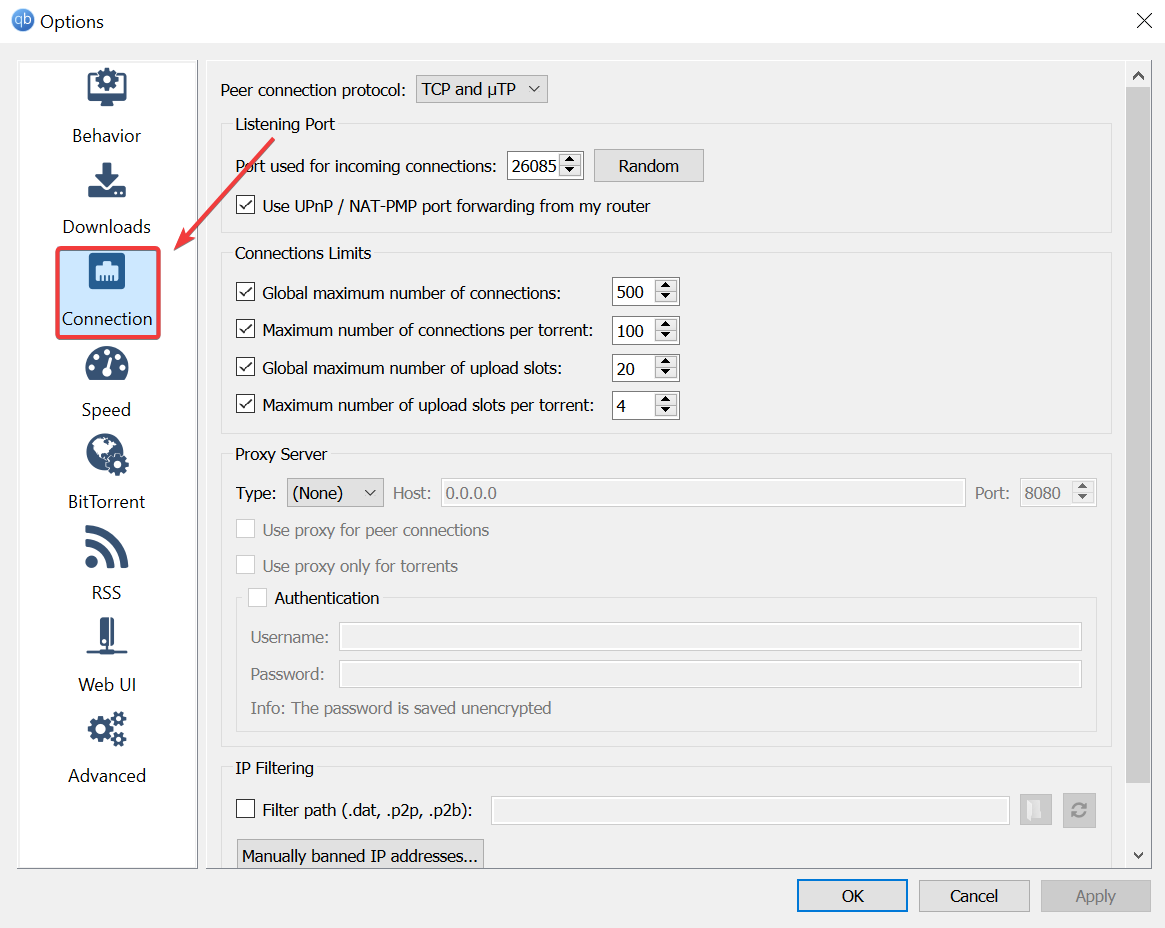Select the BitTorrent globe icon
Image resolution: width=1165 pixels, height=928 pixels.
pos(106,455)
